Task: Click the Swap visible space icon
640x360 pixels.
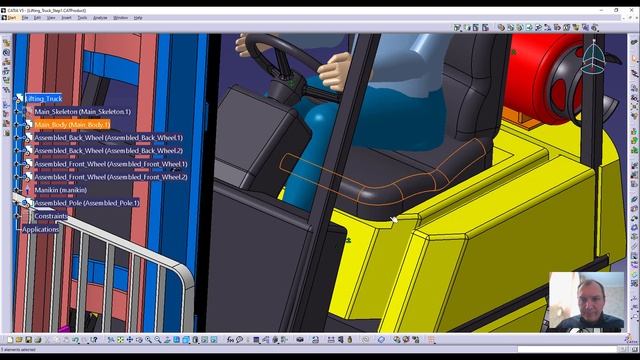Action: click(x=214, y=340)
